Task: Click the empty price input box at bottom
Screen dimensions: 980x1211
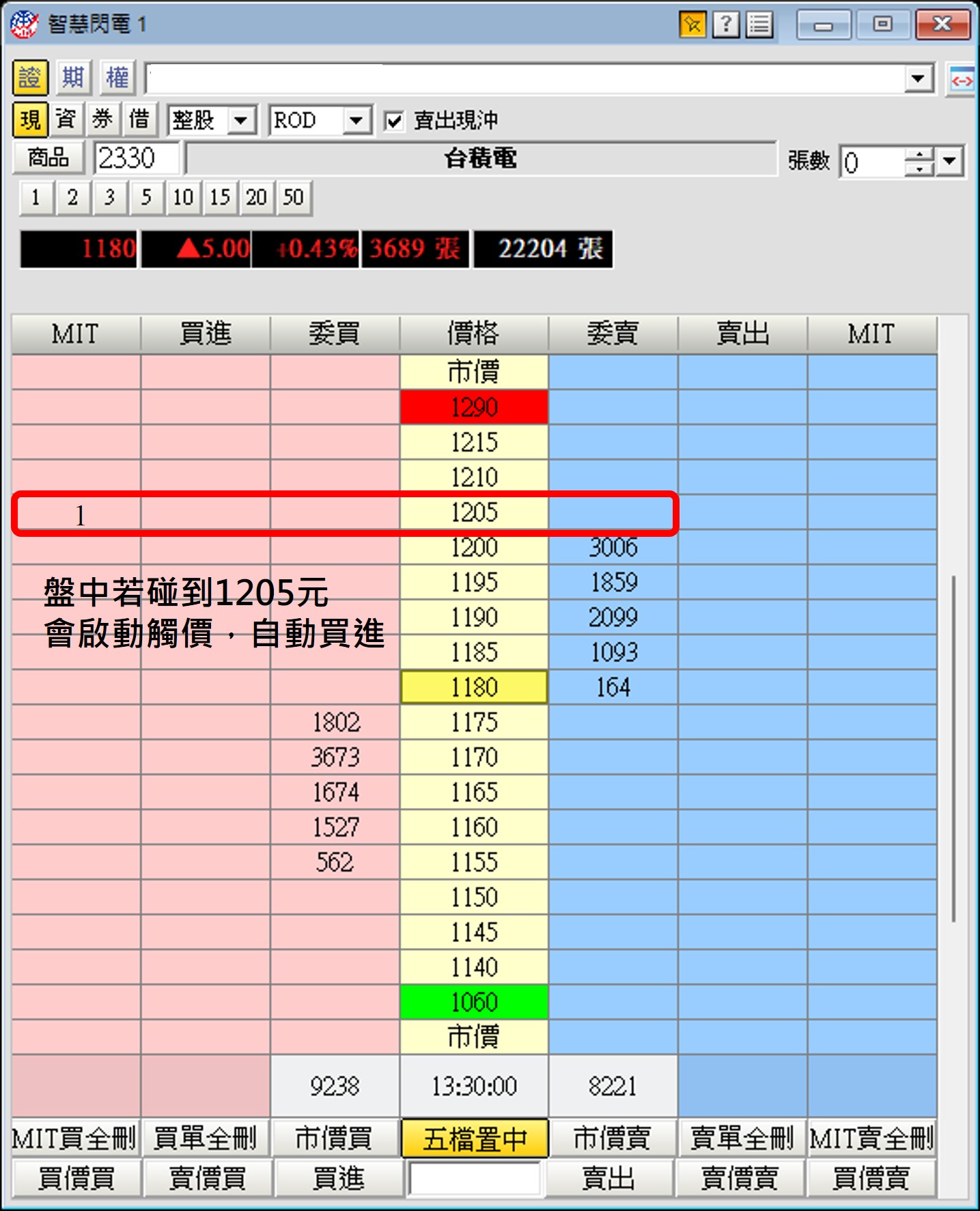Action: tap(474, 1178)
